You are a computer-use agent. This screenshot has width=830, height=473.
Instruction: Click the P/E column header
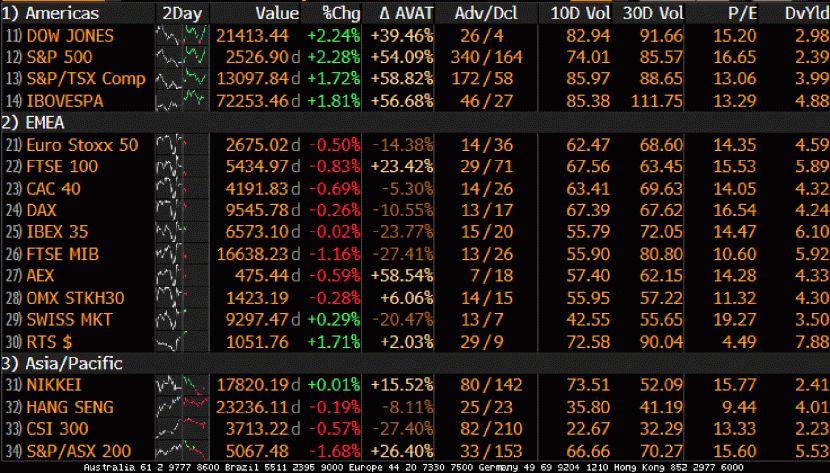coord(742,13)
